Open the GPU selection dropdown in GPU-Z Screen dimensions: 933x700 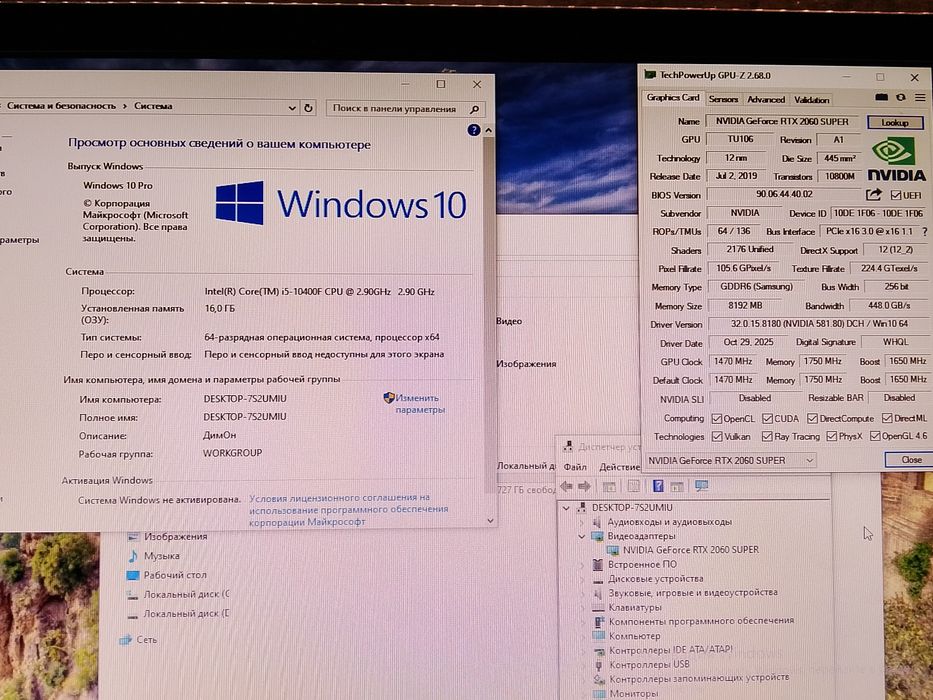730,461
